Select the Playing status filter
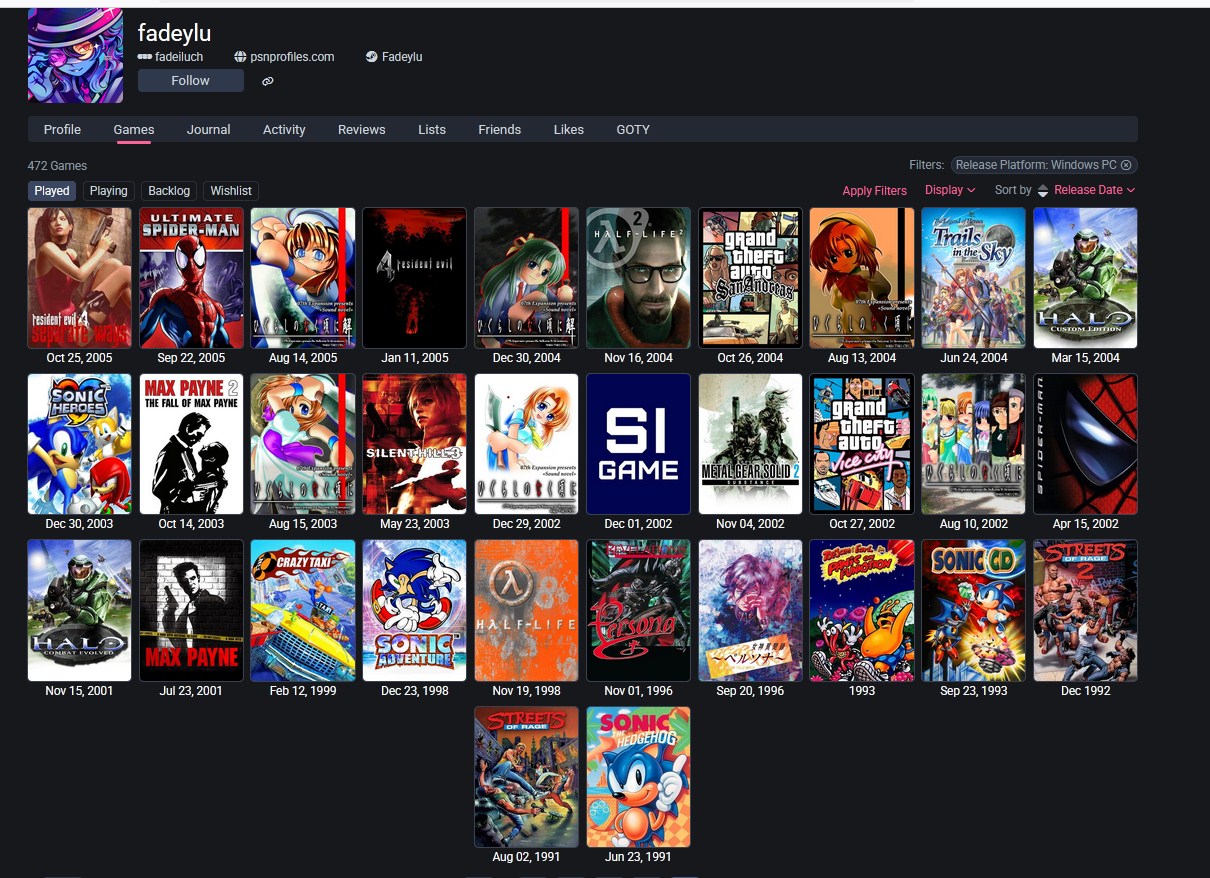This screenshot has width=1210, height=878. pos(109,191)
